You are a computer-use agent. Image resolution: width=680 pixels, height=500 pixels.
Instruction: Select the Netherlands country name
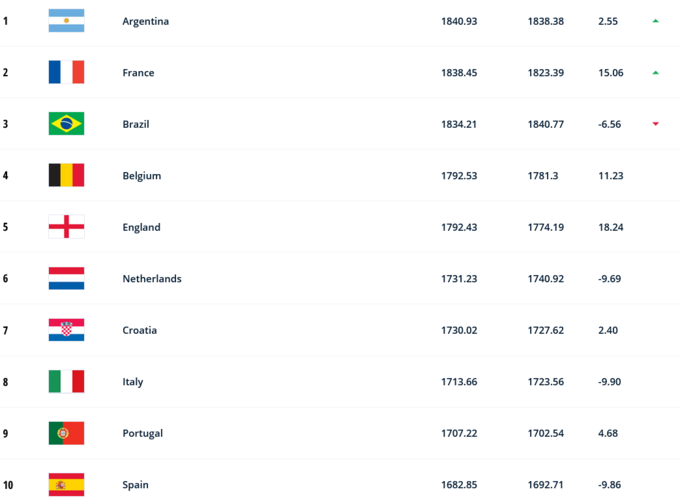click(x=151, y=279)
